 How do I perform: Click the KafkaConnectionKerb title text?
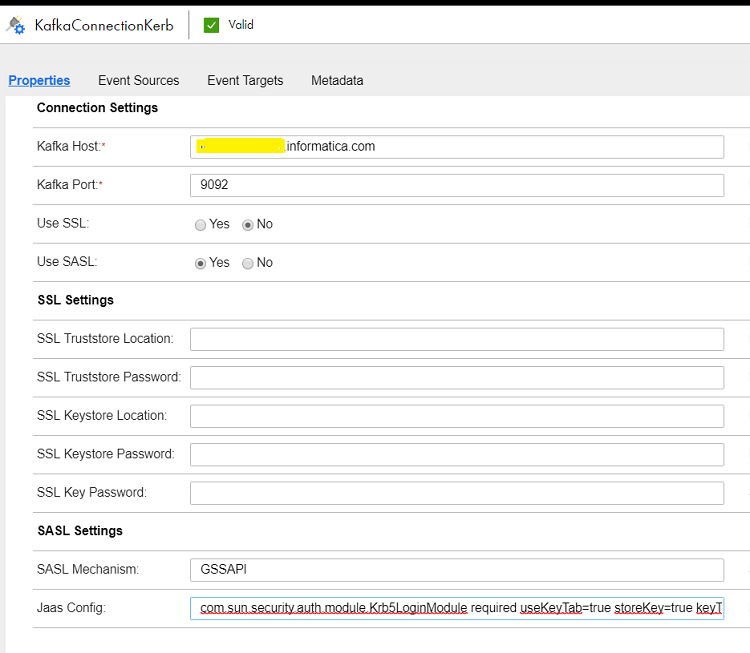[104, 25]
